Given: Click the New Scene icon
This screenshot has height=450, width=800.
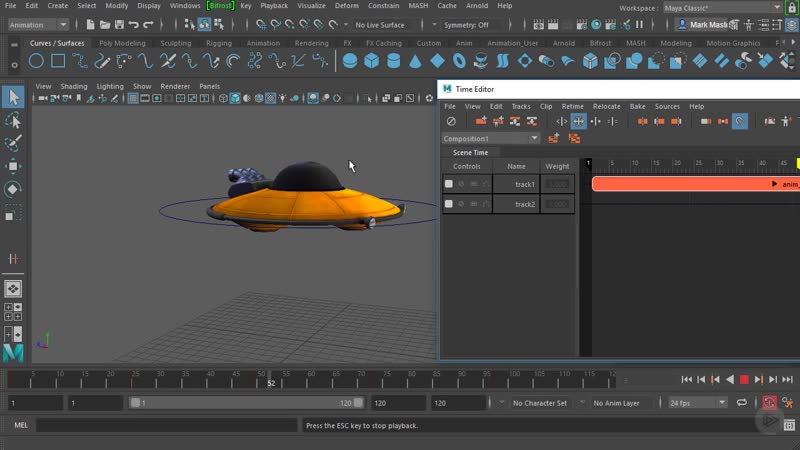Looking at the screenshot, I should pos(90,24).
